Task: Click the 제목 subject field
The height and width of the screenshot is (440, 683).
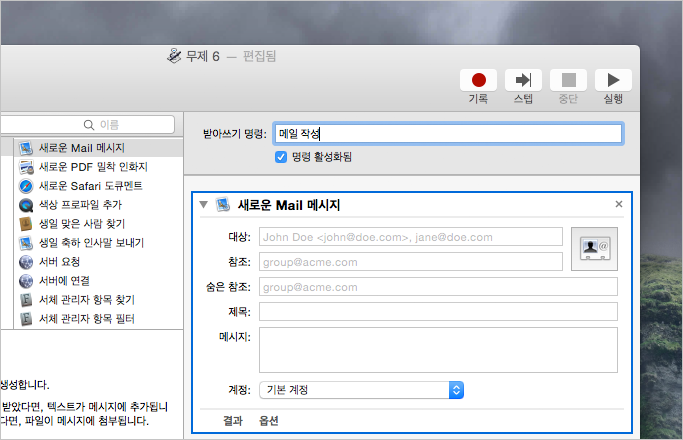Action: (438, 312)
